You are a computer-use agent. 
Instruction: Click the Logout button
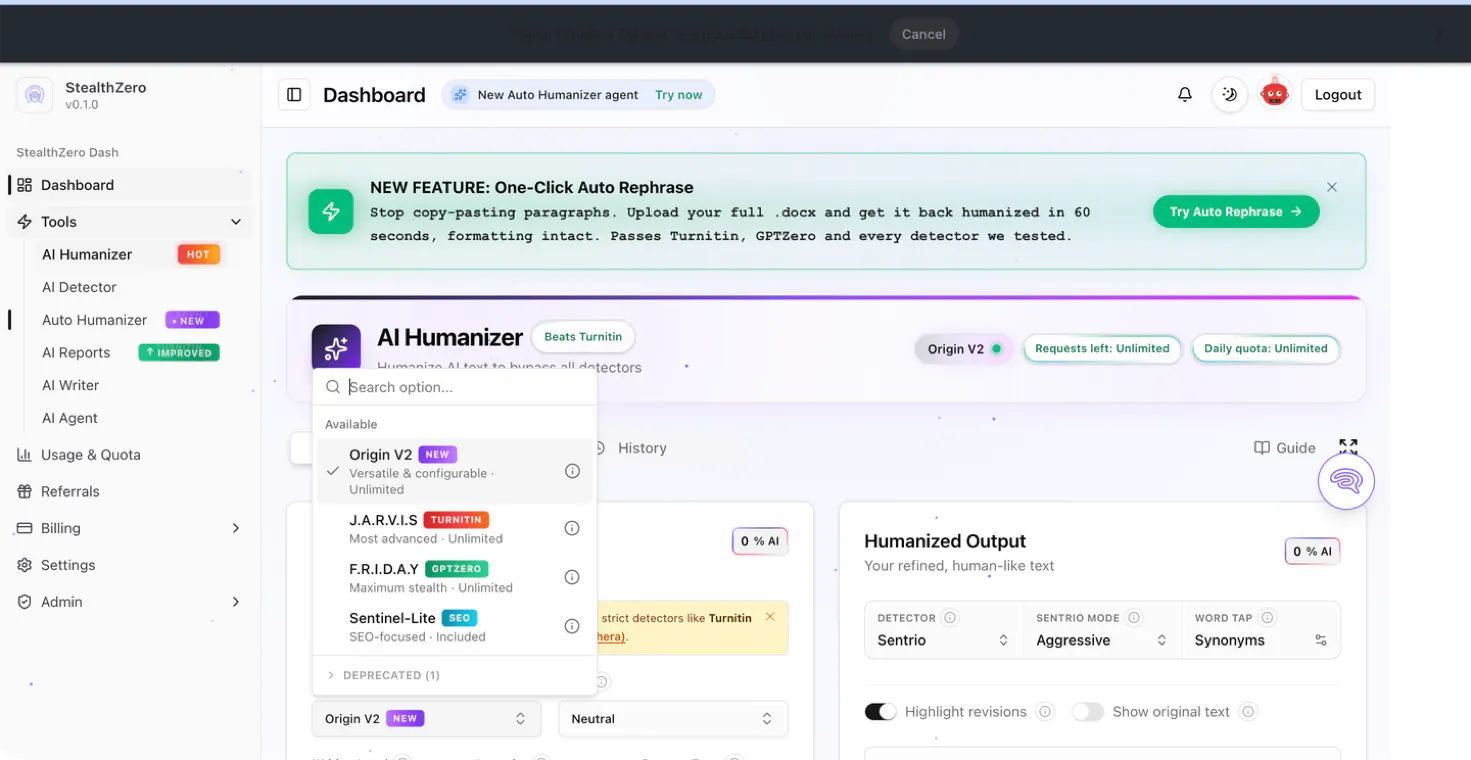[1338, 95]
